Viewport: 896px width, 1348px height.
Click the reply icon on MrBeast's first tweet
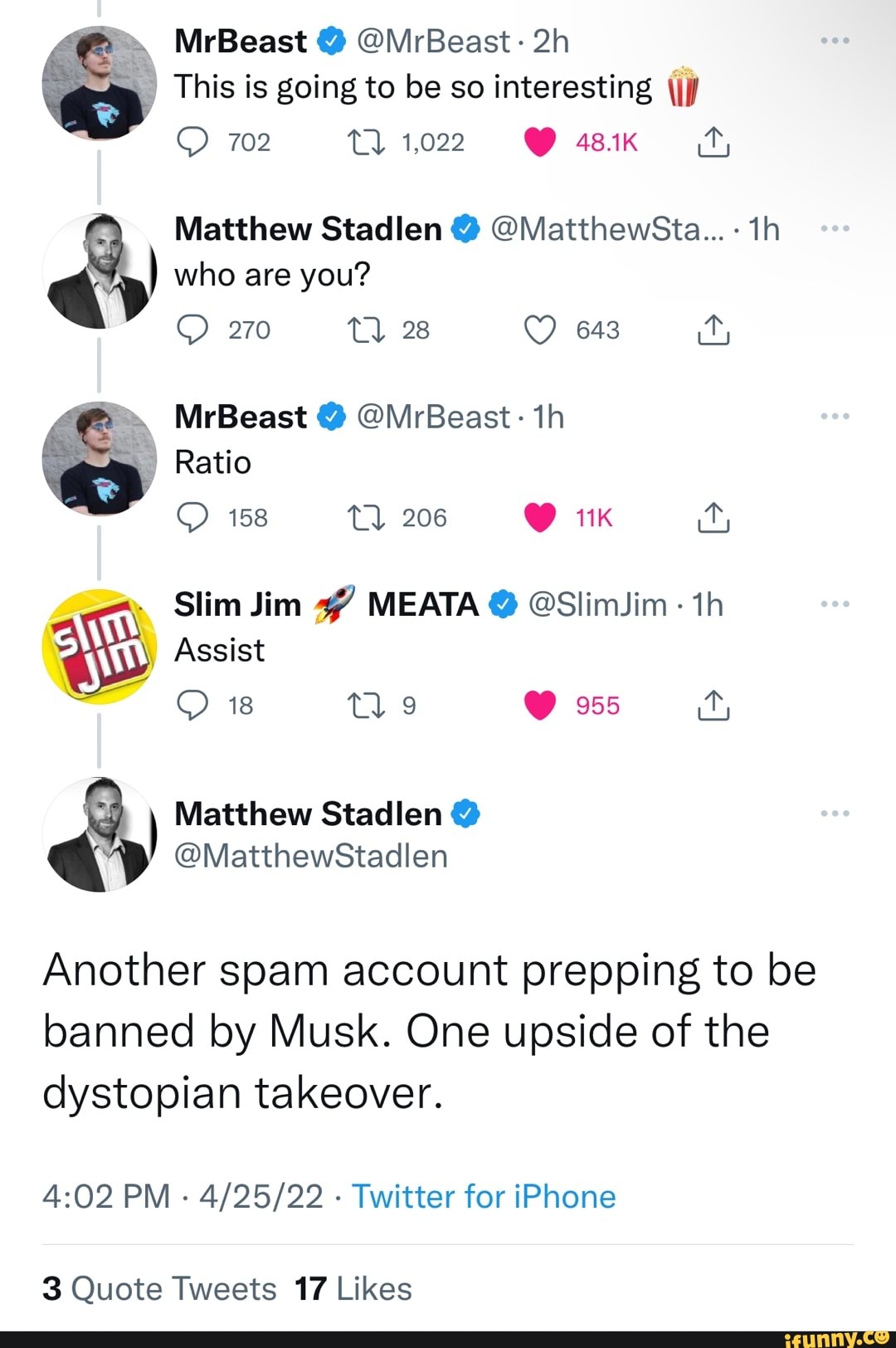click(194, 142)
